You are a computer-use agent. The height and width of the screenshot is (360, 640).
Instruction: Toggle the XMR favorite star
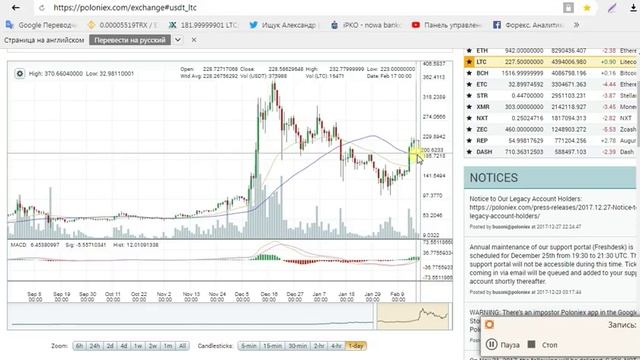(469, 107)
